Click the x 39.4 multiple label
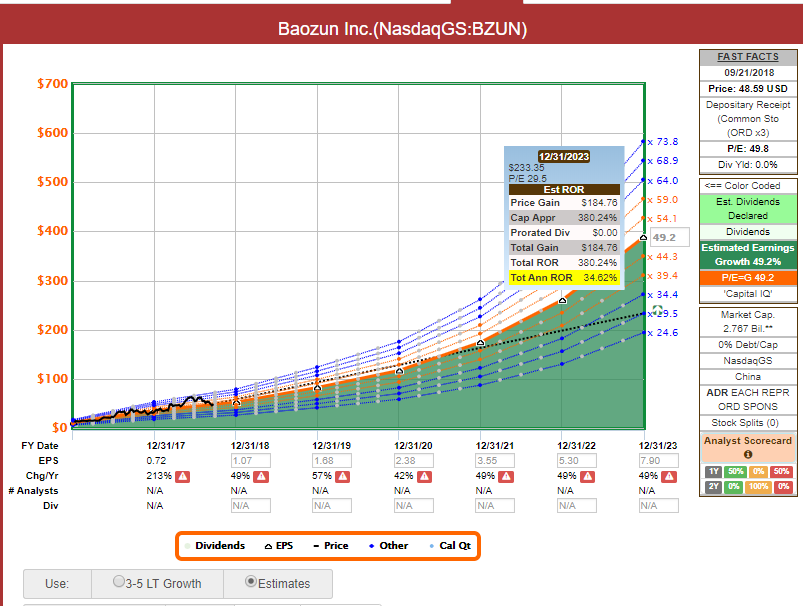Viewport: 803px width, 606px height. coord(663,276)
